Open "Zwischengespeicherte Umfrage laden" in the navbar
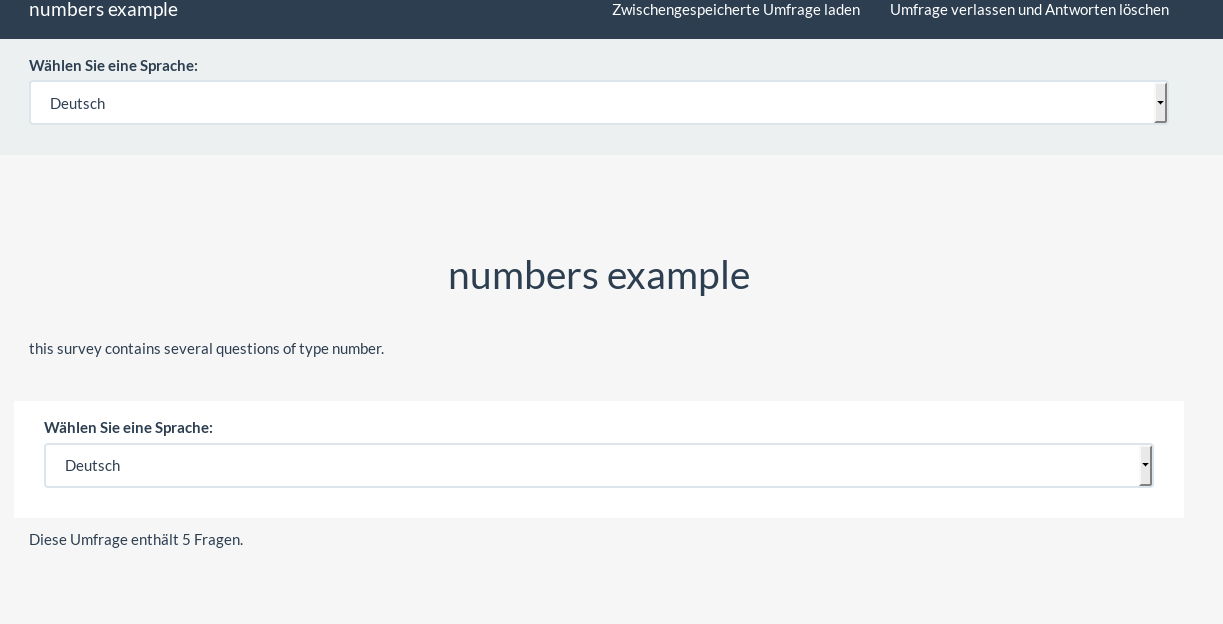This screenshot has width=1223, height=624. coord(735,10)
